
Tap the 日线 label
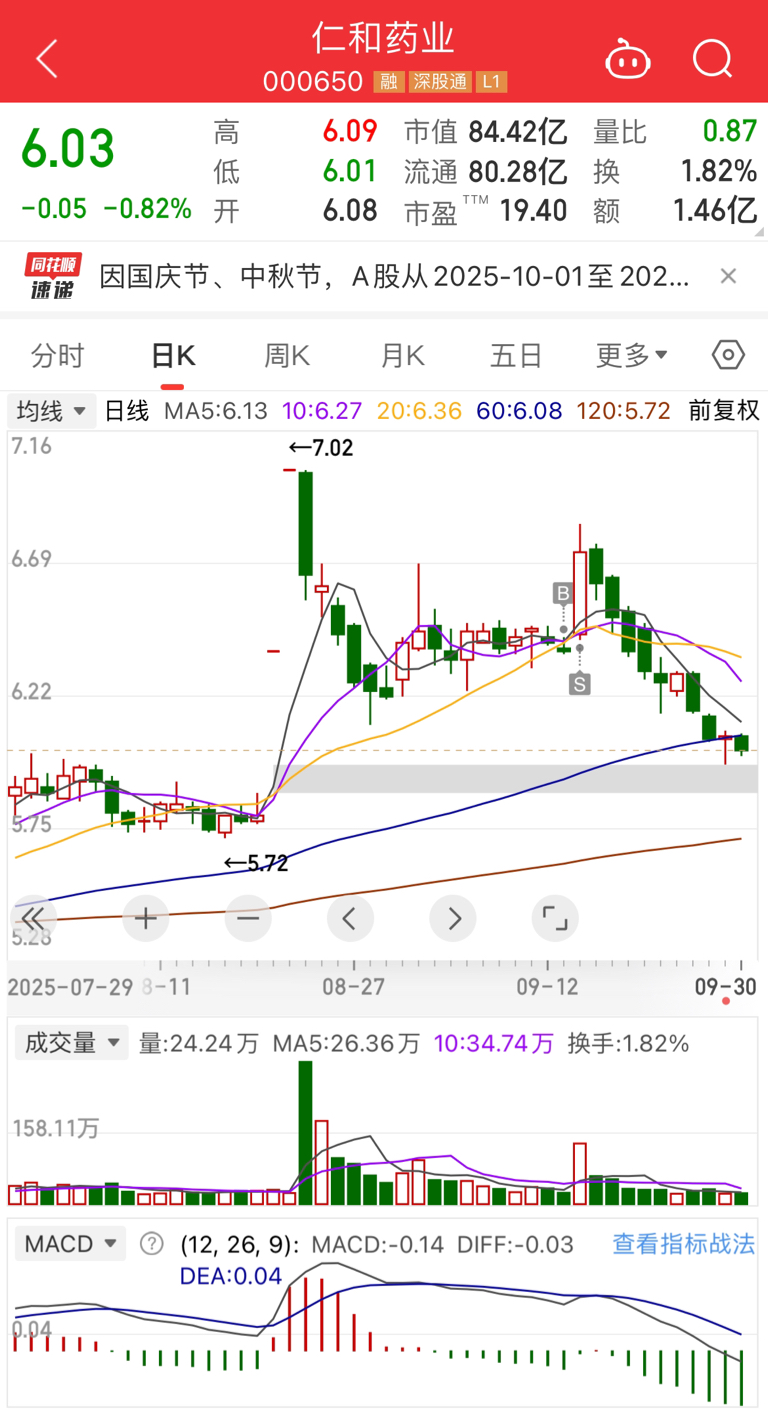tap(127, 410)
